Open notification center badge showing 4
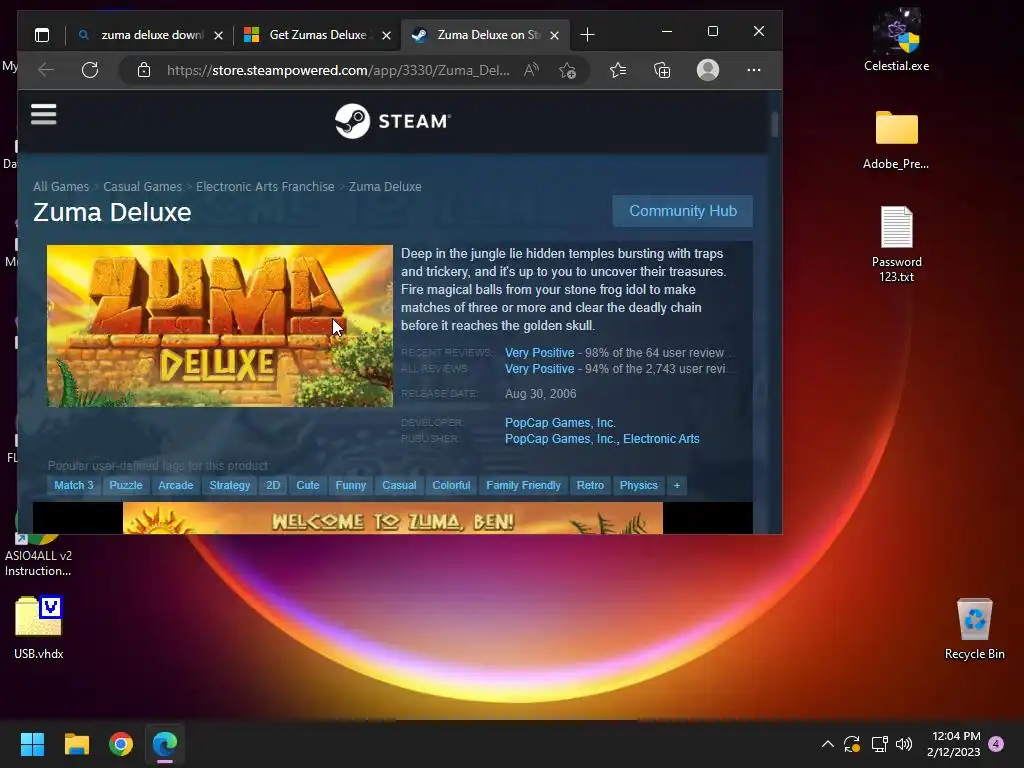This screenshot has height=768, width=1024. tap(997, 744)
